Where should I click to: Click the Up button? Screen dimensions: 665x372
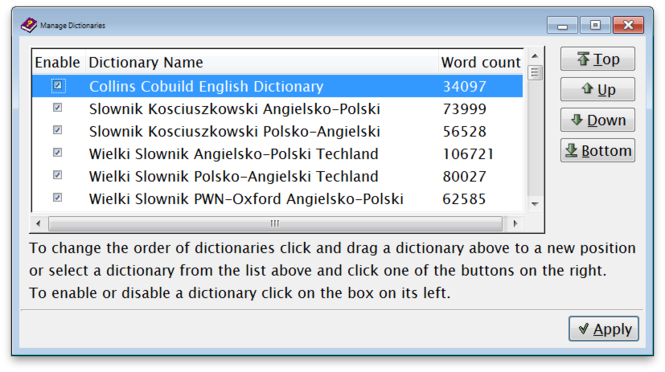pyautogui.click(x=597, y=90)
